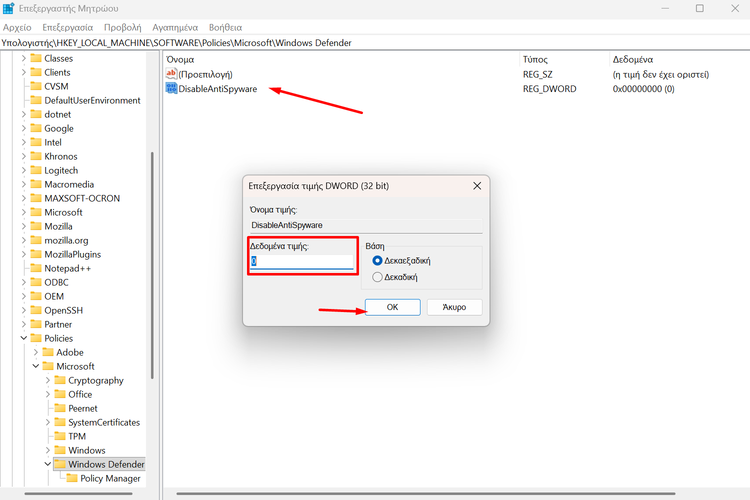
Task: Select the Windows Defender folder icon
Action: coord(59,464)
